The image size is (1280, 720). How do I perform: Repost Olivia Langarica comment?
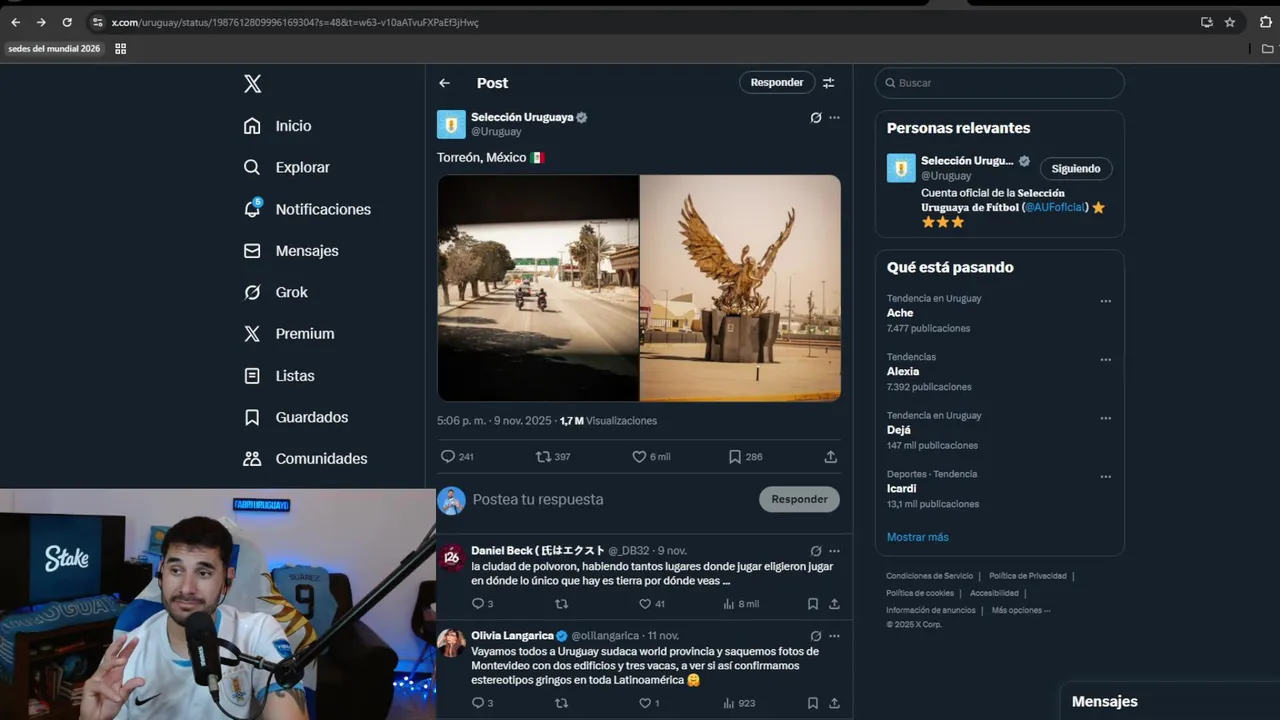[x=561, y=703]
